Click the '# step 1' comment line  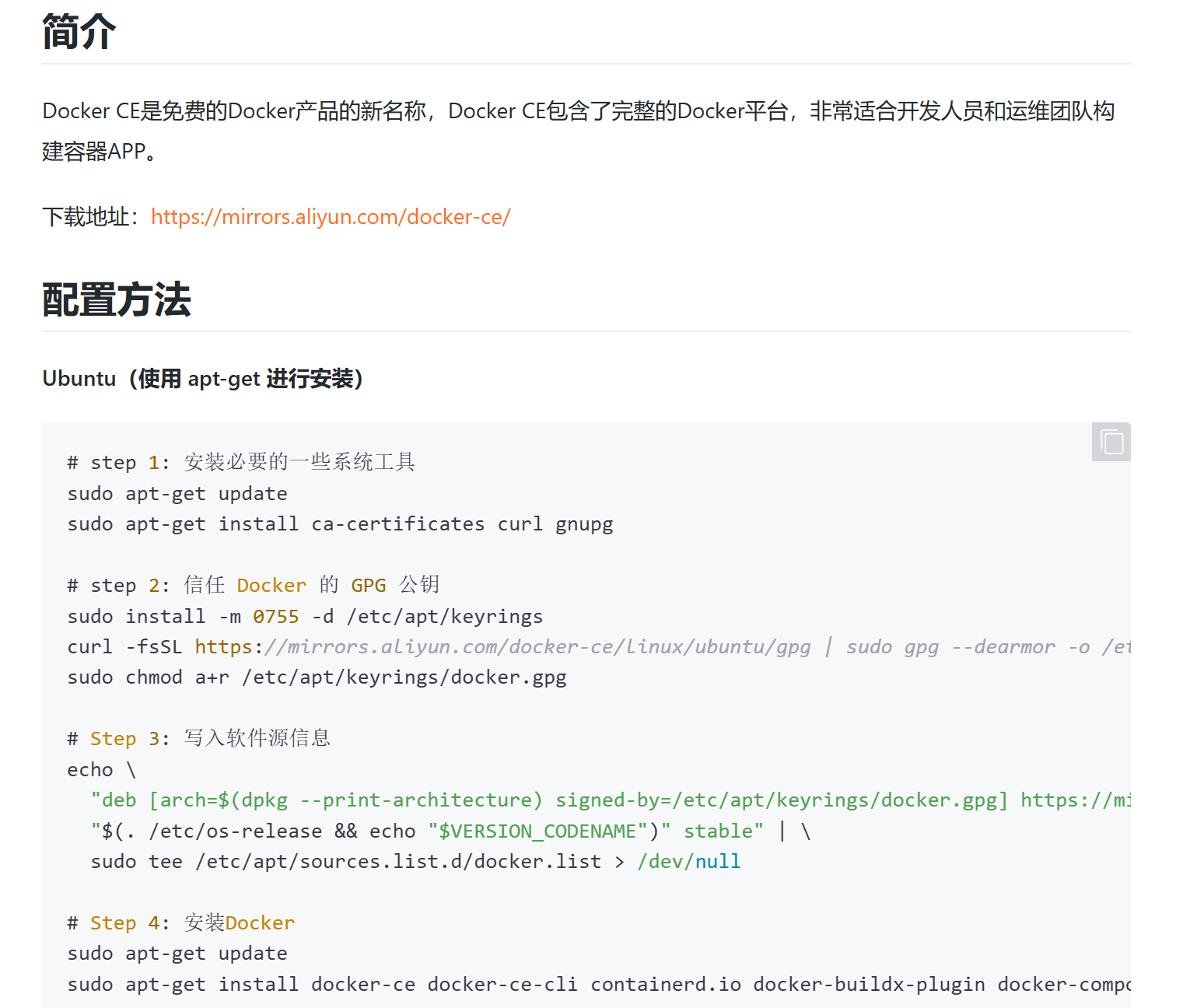(x=241, y=463)
